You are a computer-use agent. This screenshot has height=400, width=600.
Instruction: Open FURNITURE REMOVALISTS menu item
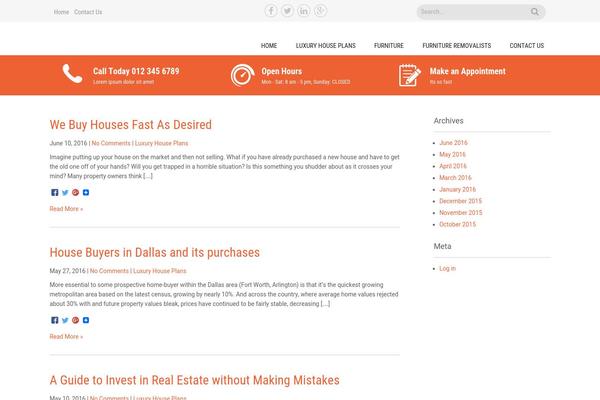point(457,46)
